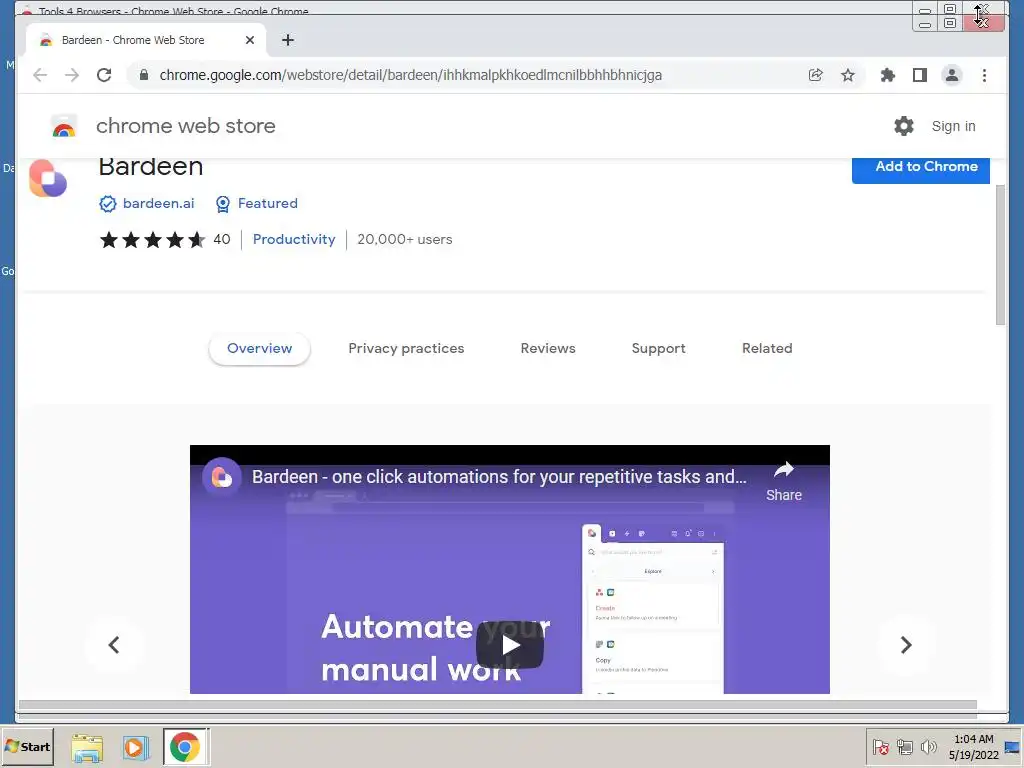Open the system clock and date

(x=974, y=747)
